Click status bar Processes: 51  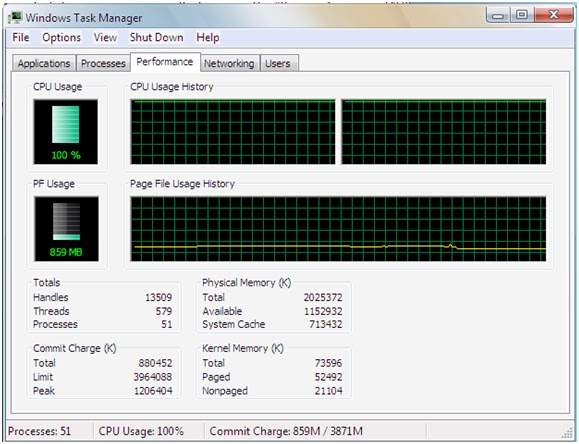39,431
